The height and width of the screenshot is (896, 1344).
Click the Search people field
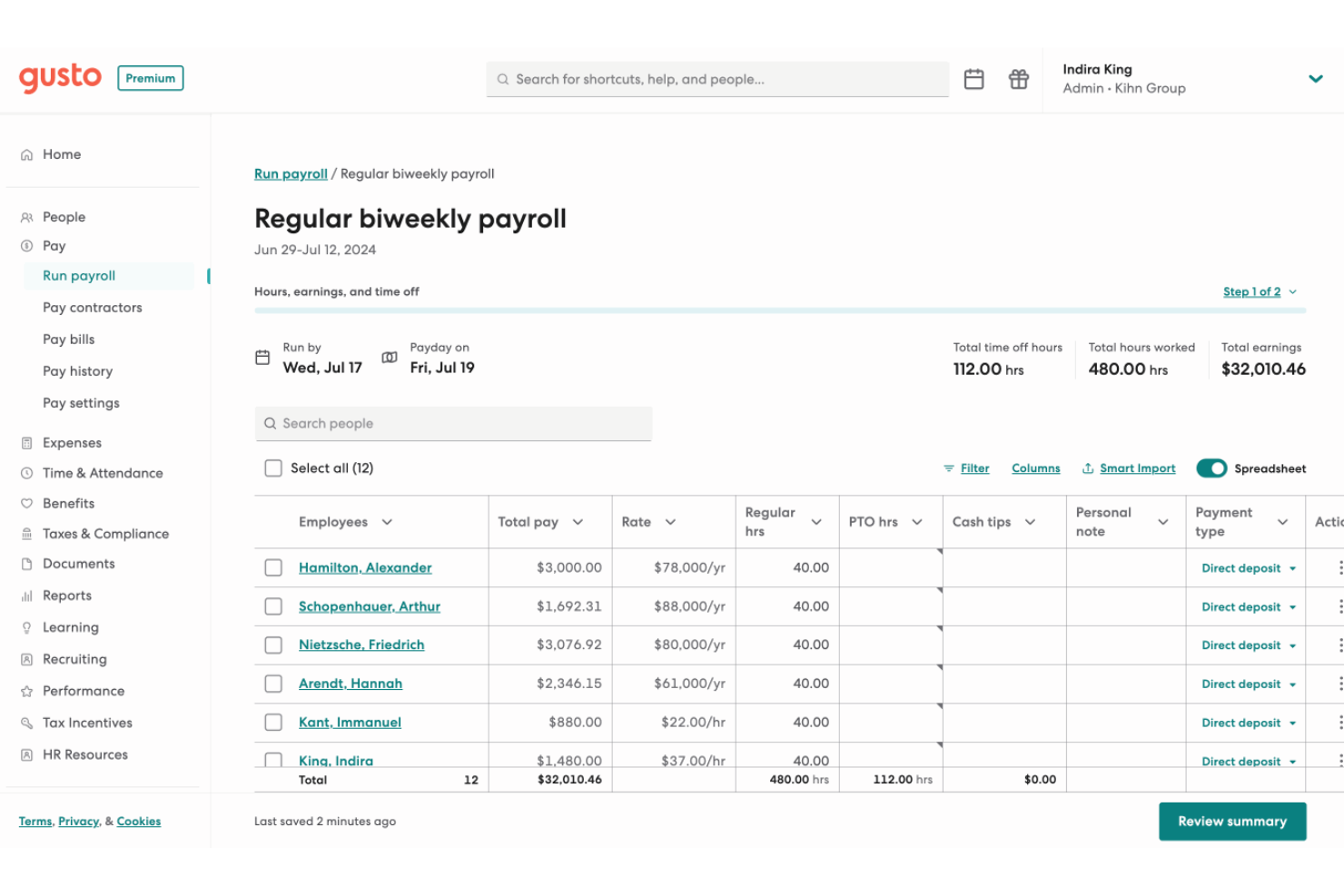(x=453, y=423)
